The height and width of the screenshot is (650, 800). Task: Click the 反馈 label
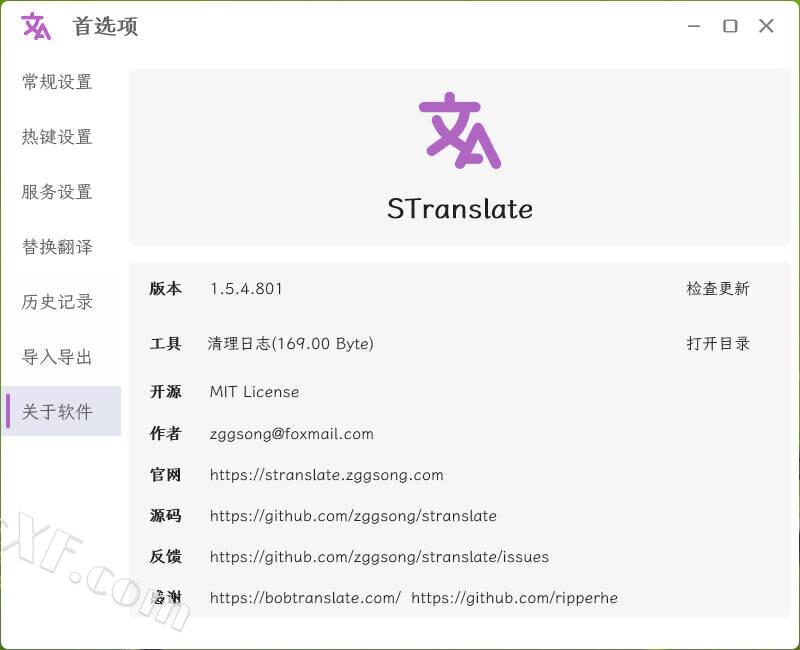coord(165,557)
